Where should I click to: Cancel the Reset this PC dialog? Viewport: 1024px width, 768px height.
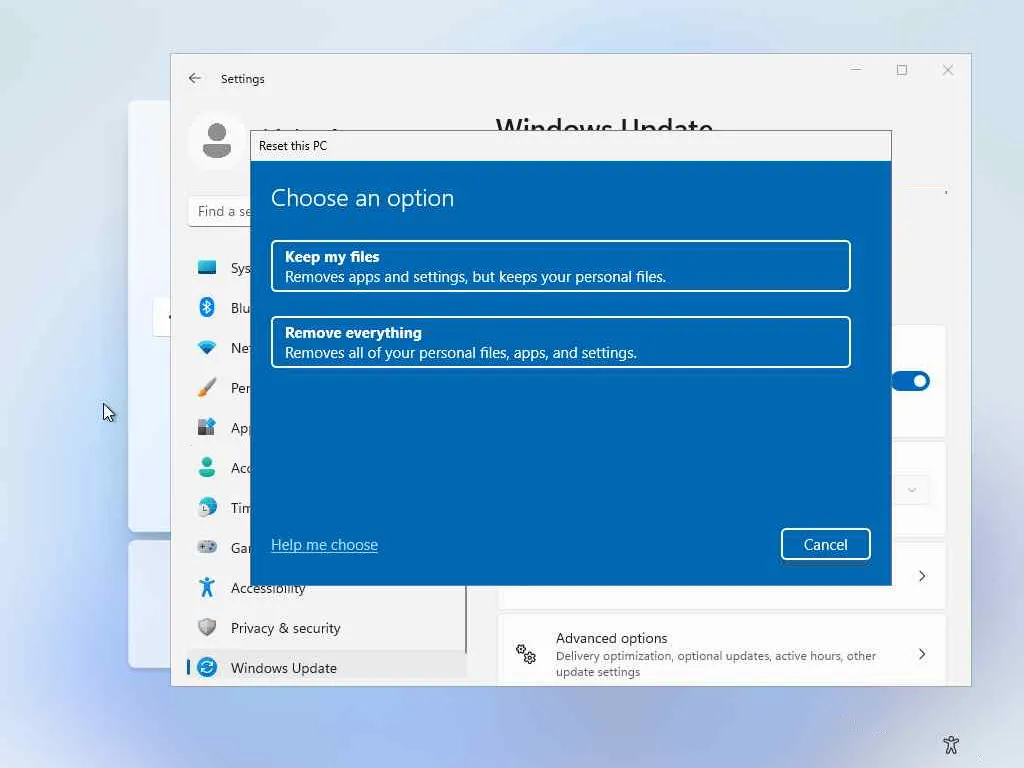825,544
